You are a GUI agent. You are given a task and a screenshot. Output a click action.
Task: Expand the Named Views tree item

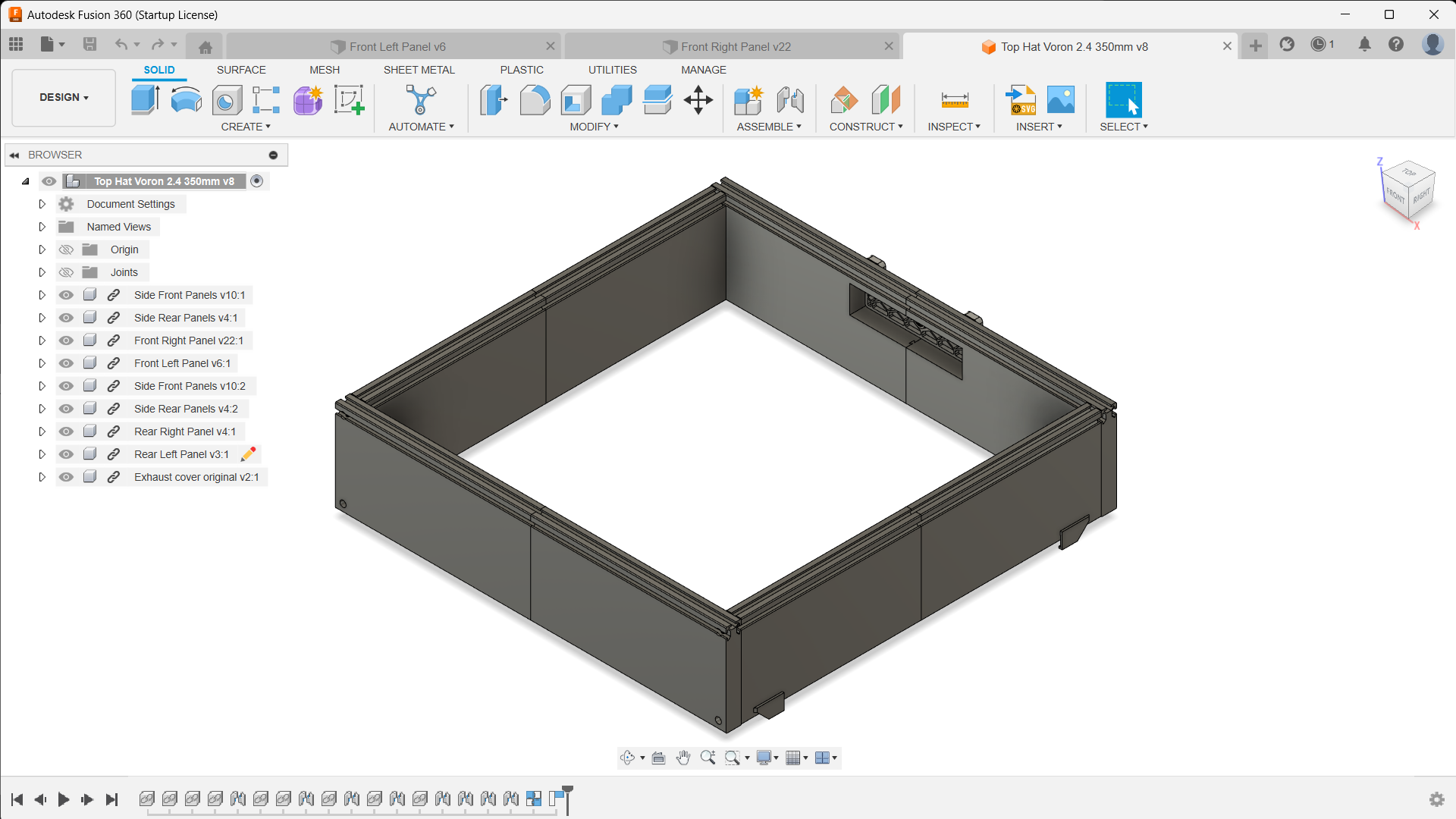(x=42, y=226)
